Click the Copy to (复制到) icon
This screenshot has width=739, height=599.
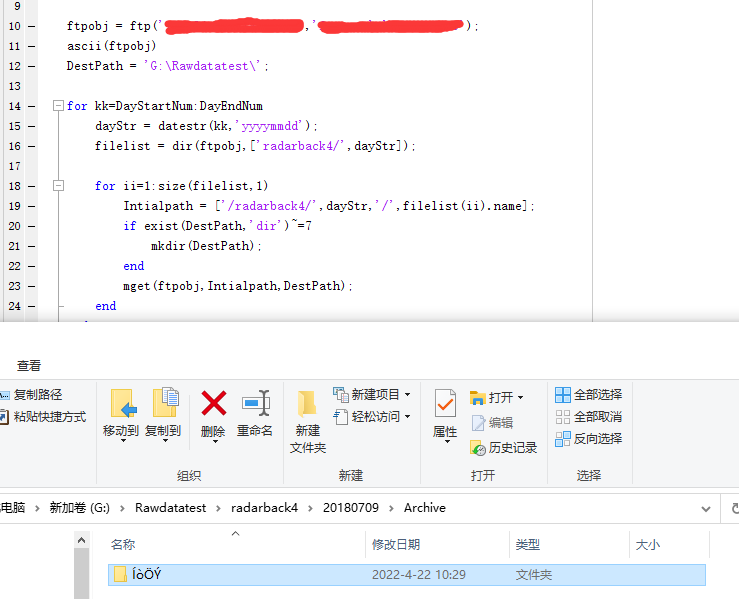tap(163, 405)
